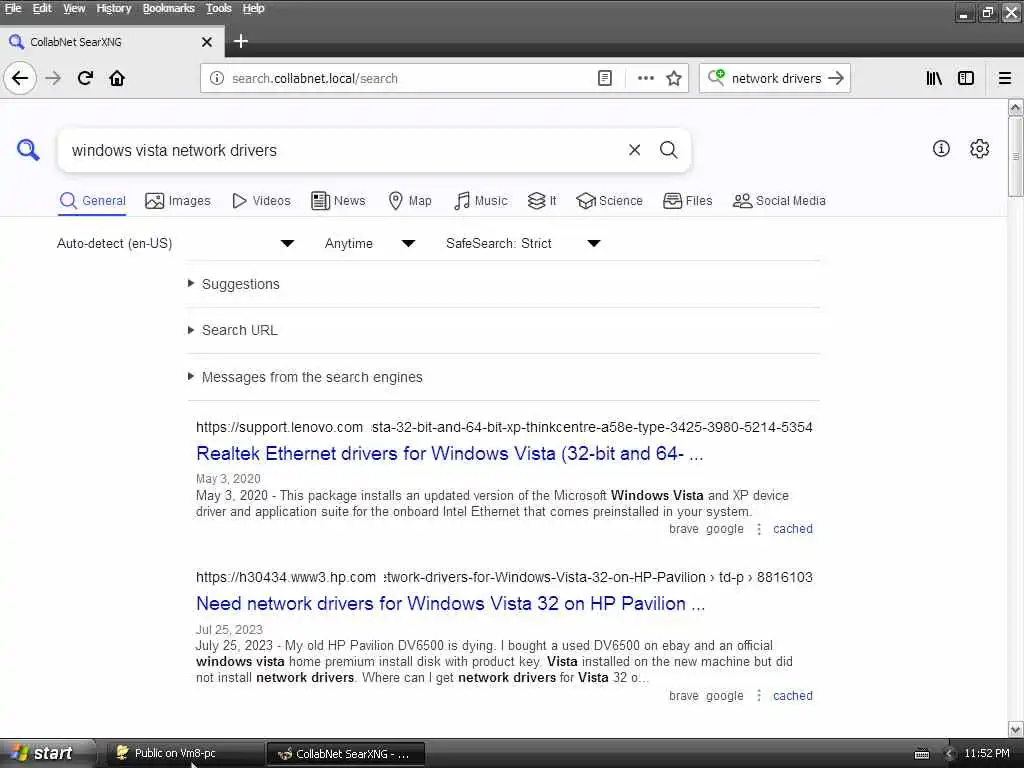This screenshot has width=1024, height=768.
Task: Open the History menu
Action: [114, 8]
